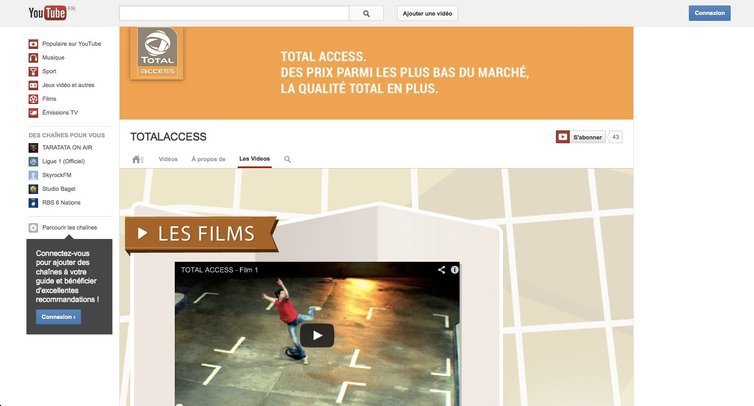Image resolution: width=754 pixels, height=406 pixels.
Task: Click the YouTube logo
Action: (x=50, y=13)
